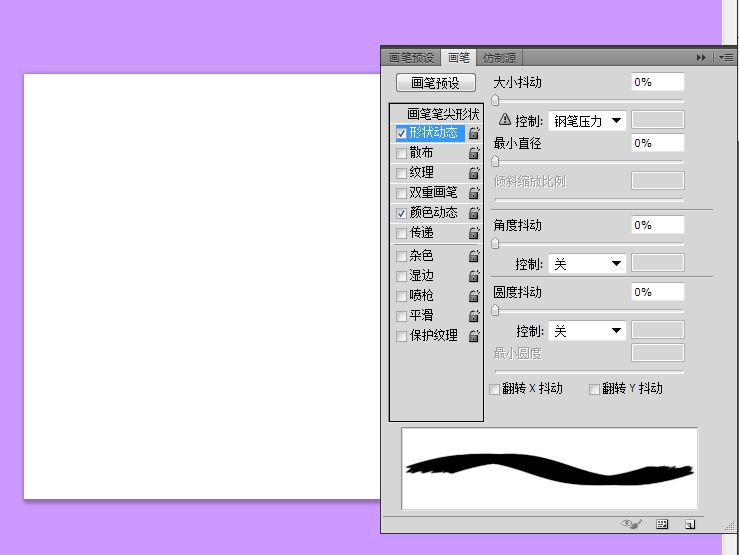Select the 颜色动态 list entry
This screenshot has height=555, width=739.
click(433, 213)
